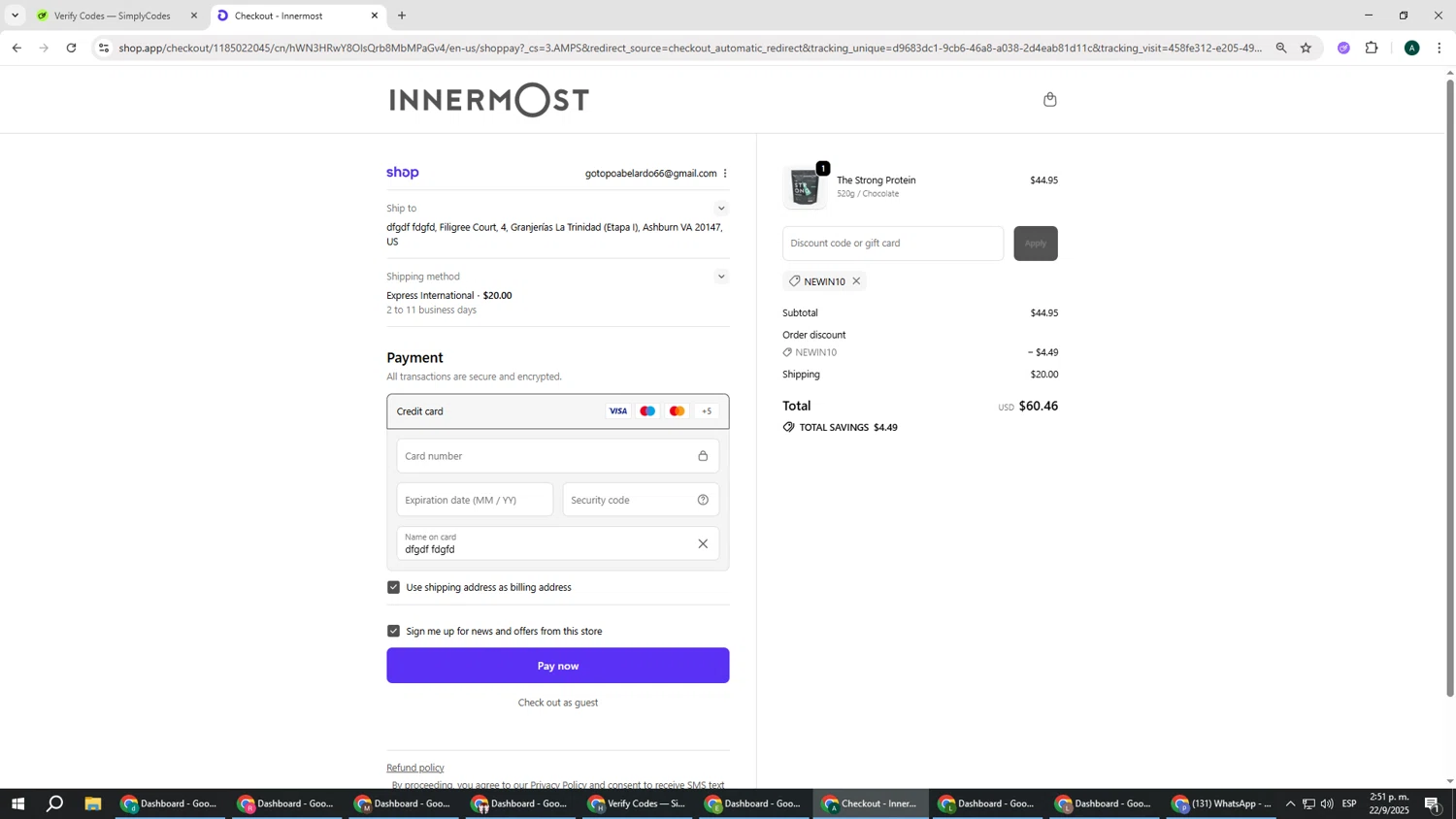Click the address bar URL
This screenshot has width=1456, height=819.
(x=689, y=48)
